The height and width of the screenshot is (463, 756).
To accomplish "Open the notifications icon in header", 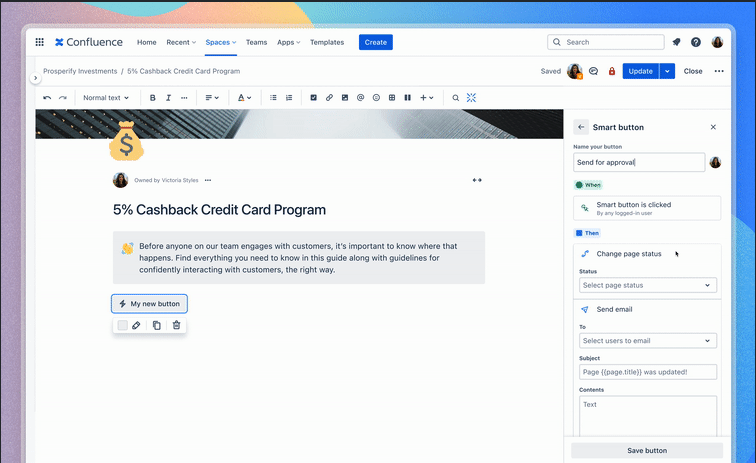I will [676, 42].
